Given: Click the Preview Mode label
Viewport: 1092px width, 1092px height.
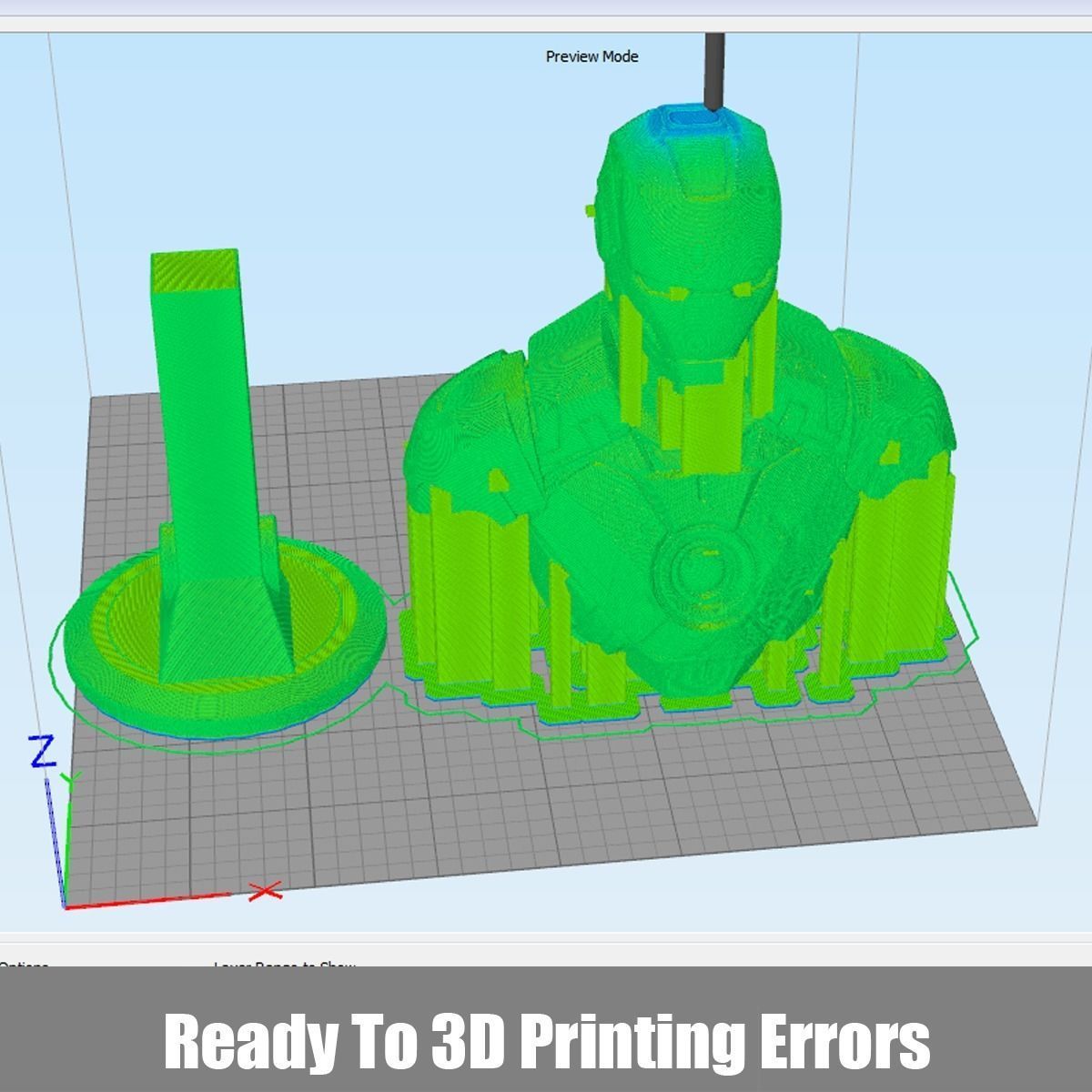Looking at the screenshot, I should (x=591, y=56).
